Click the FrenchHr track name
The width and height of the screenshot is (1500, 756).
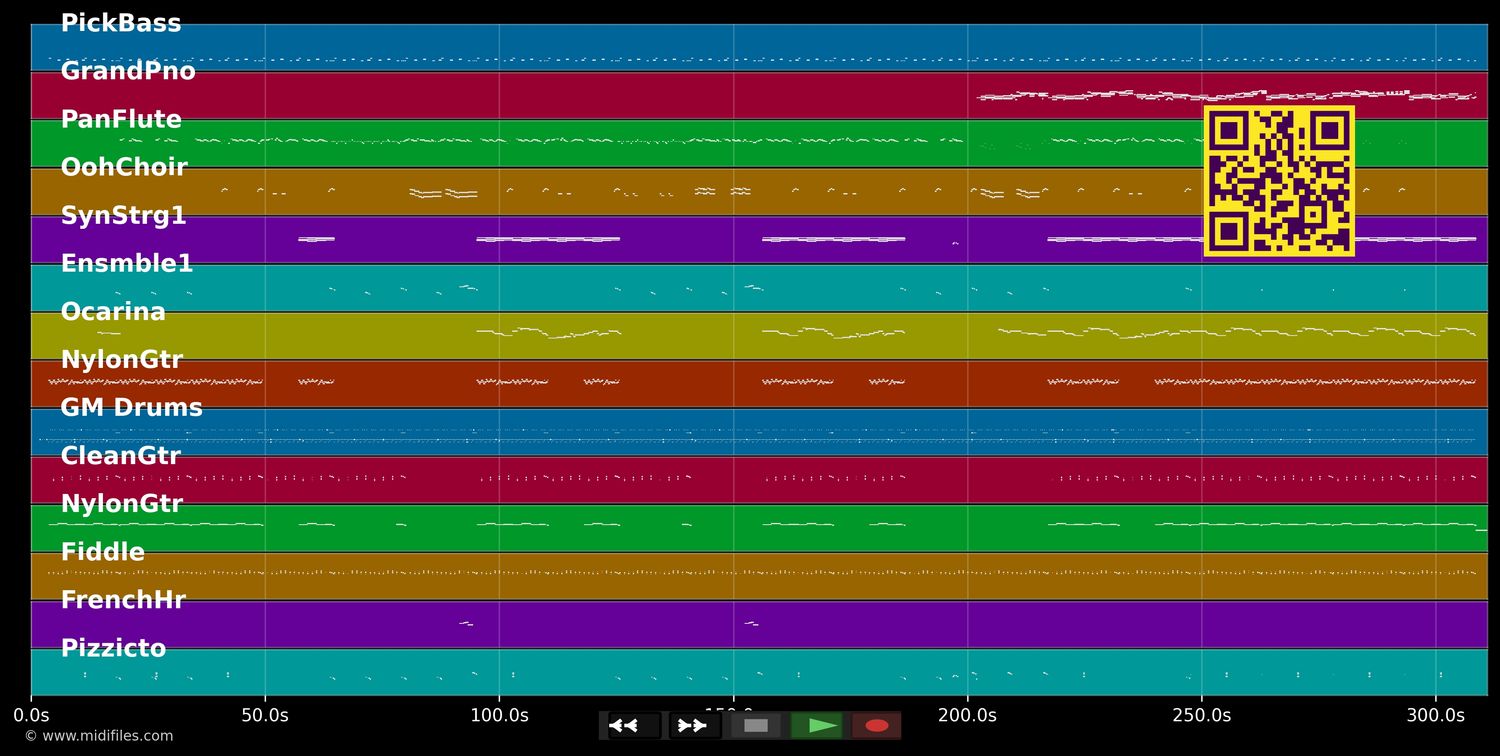click(x=123, y=600)
